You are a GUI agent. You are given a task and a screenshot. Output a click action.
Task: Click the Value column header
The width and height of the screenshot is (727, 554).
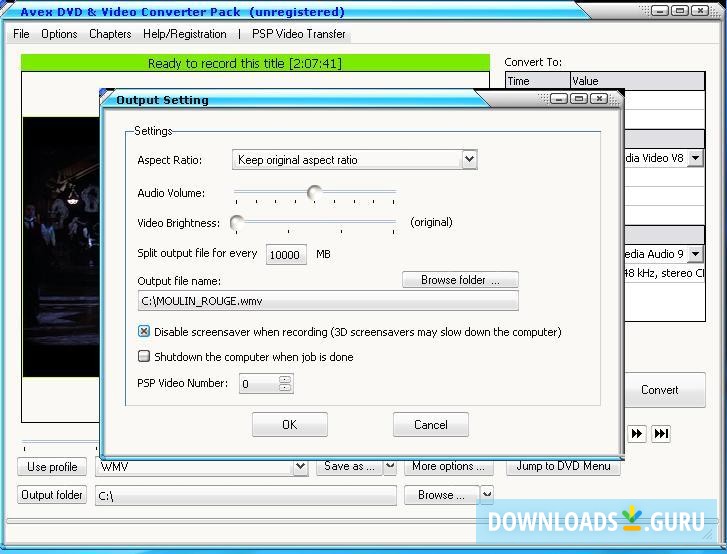[x=638, y=81]
